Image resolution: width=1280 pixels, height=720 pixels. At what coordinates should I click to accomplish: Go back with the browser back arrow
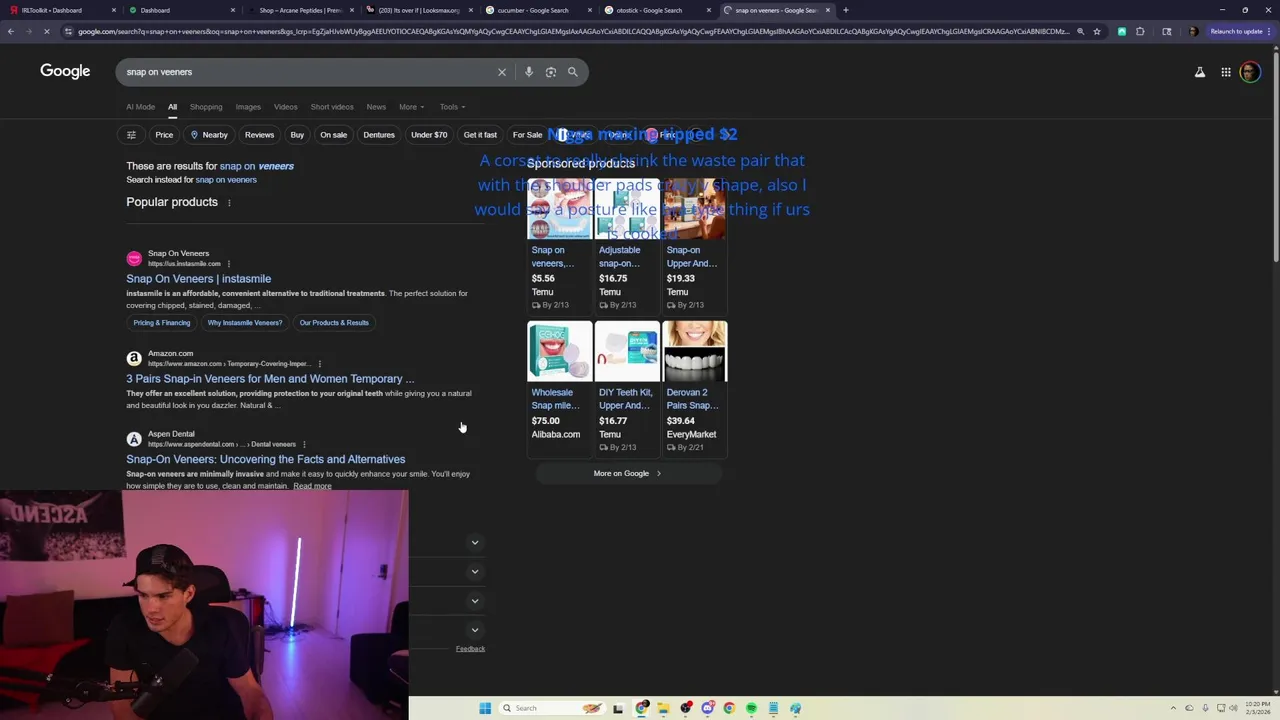(11, 31)
